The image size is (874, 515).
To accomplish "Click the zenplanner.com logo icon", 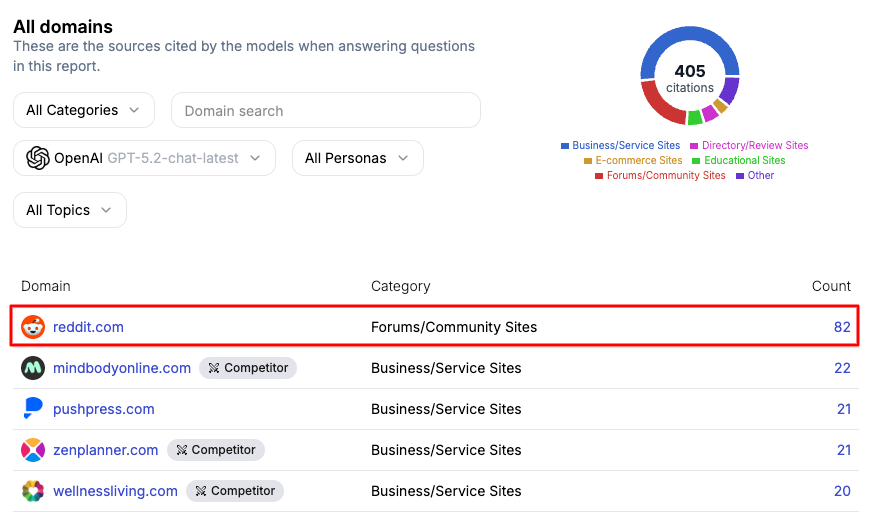I will tap(33, 450).
